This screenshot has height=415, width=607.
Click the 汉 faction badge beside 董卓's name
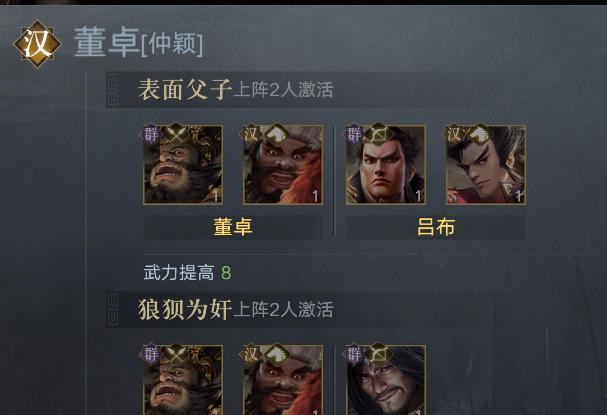(38, 44)
